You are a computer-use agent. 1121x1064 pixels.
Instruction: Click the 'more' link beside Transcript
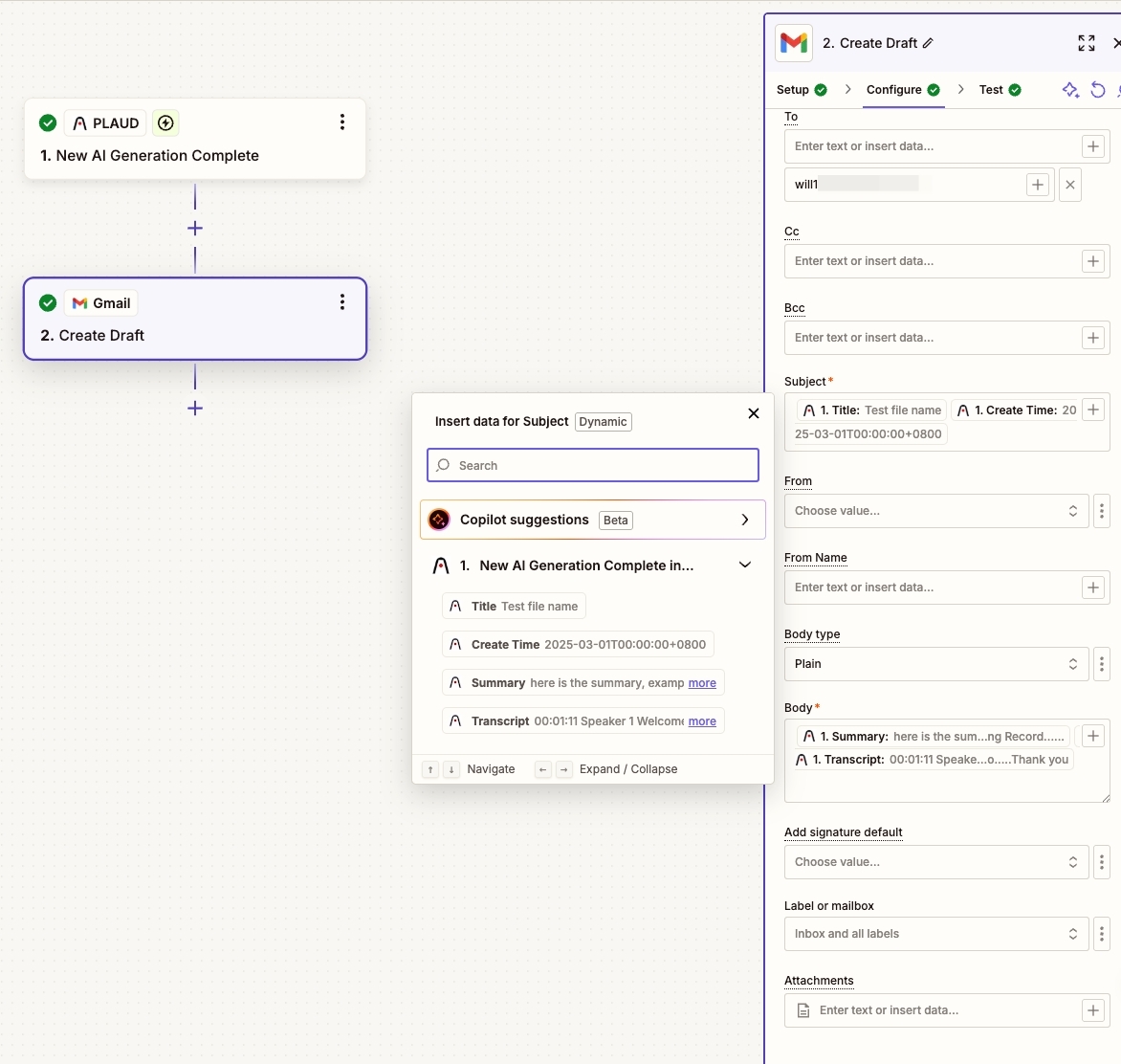click(702, 721)
